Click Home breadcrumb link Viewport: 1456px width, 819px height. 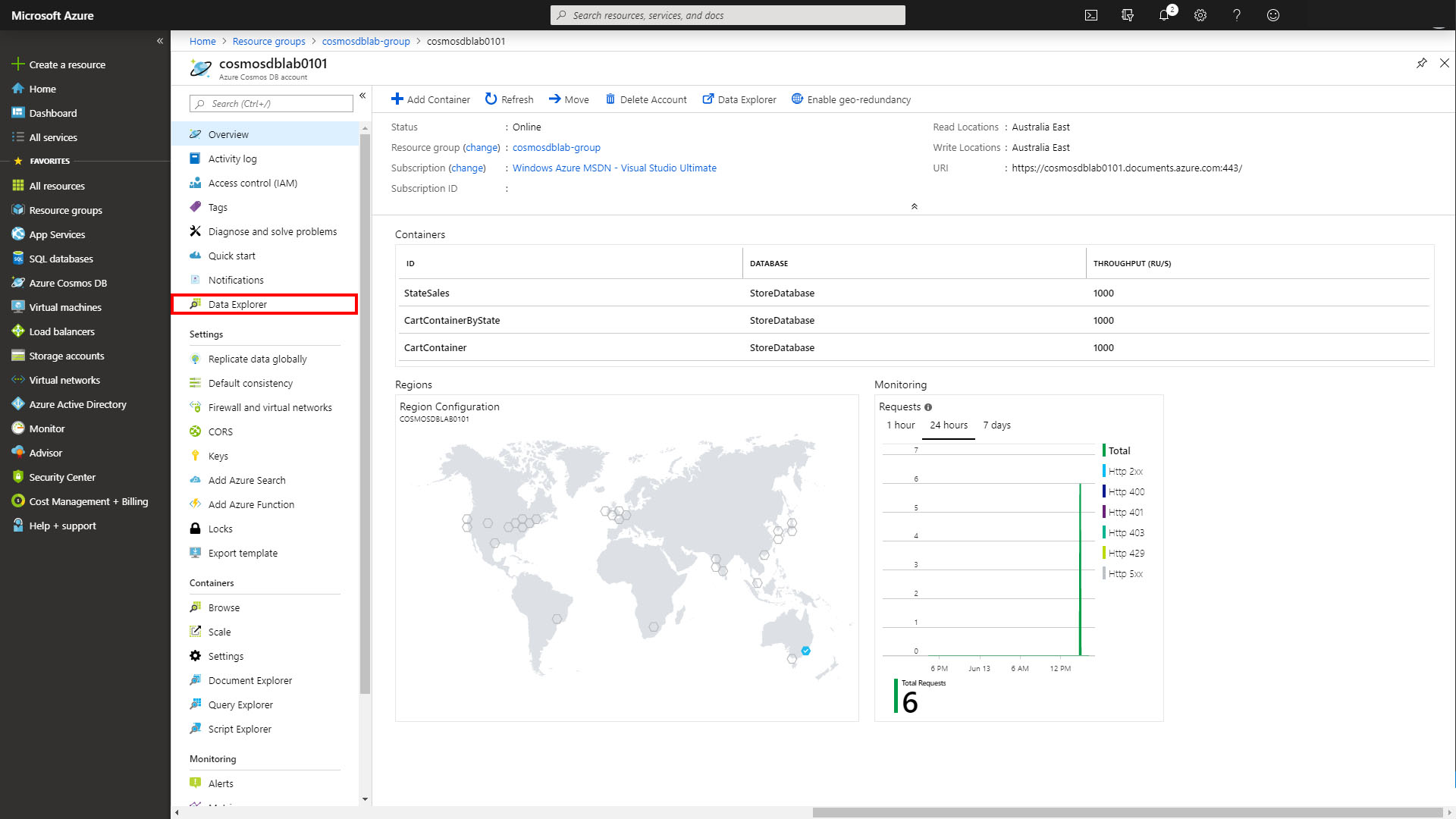pyautogui.click(x=202, y=41)
